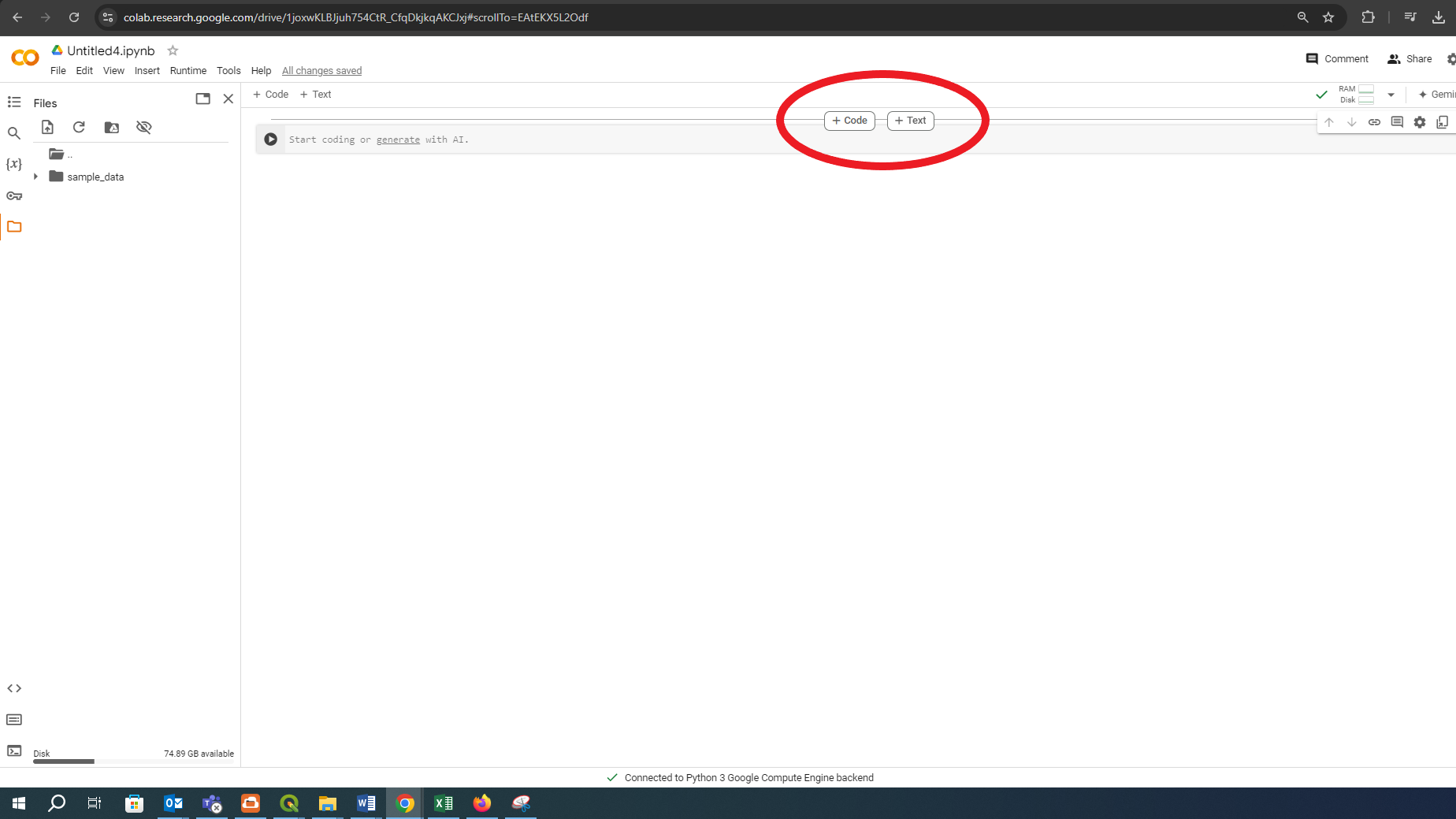Viewport: 1456px width, 819px height.
Task: Star the Untitled4.ipynb notebook
Action: click(x=173, y=50)
